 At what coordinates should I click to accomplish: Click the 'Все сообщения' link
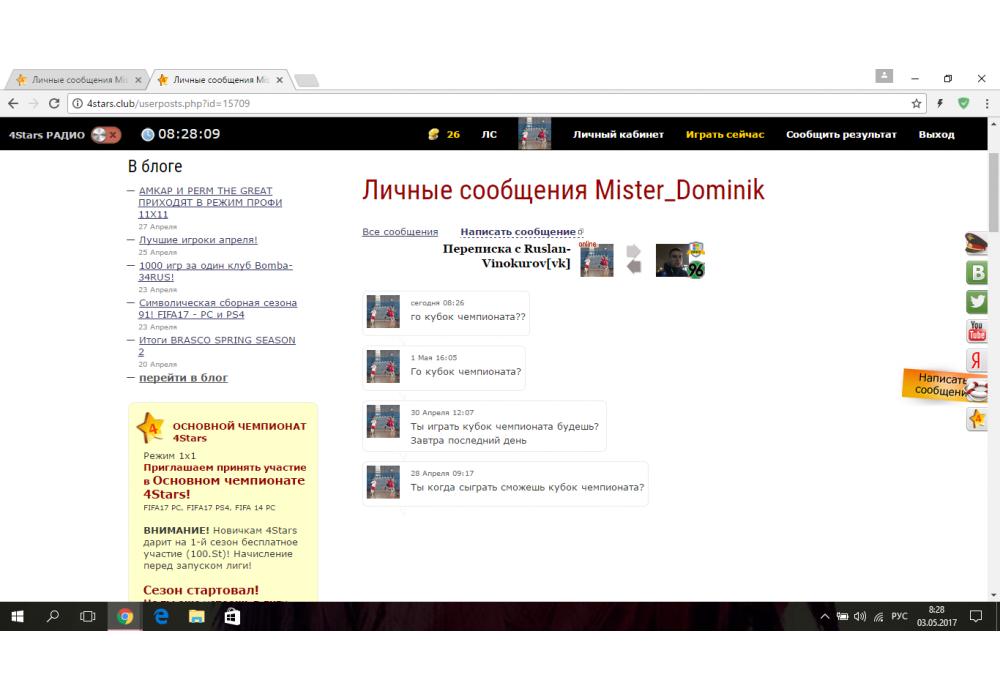(400, 232)
